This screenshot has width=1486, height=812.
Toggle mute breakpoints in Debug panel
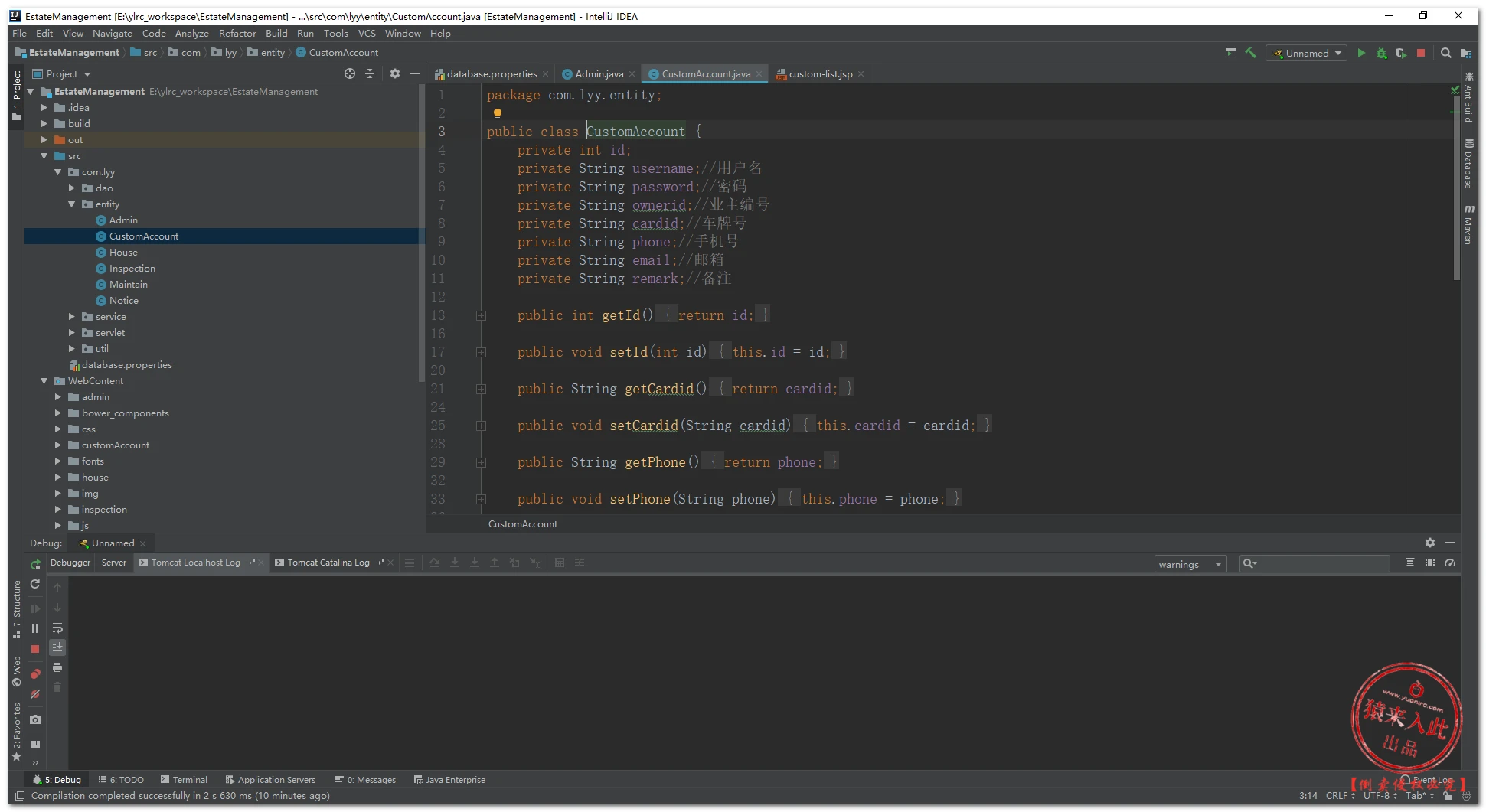35,694
